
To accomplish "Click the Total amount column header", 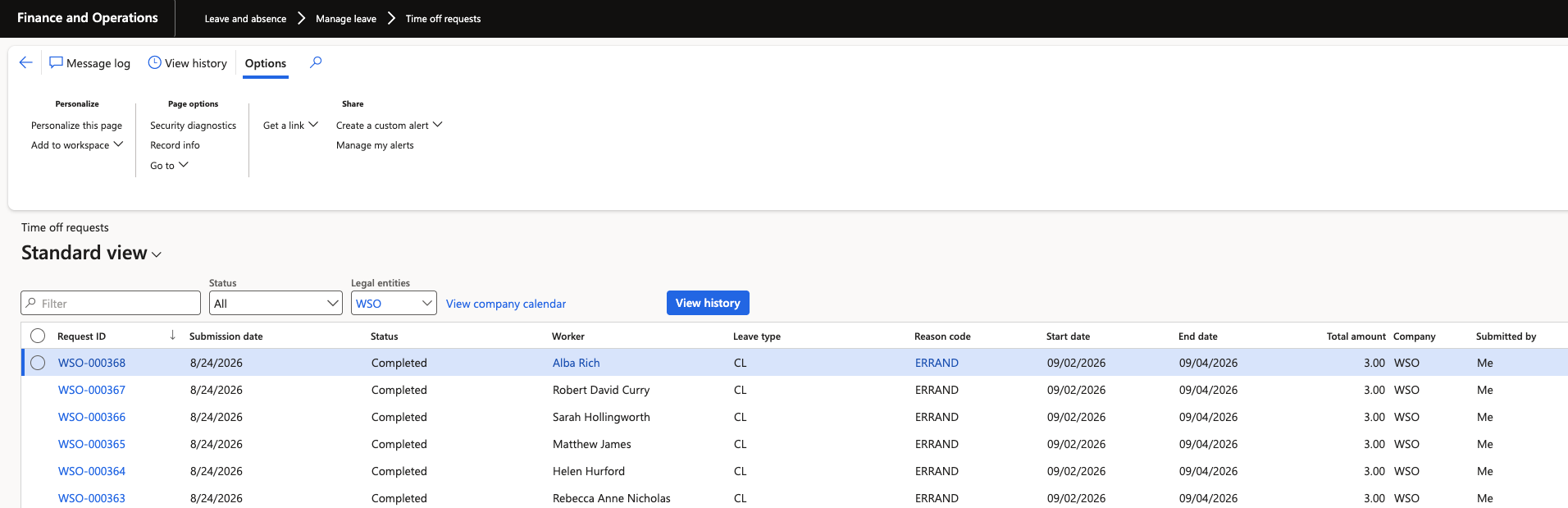I will (1356, 336).
